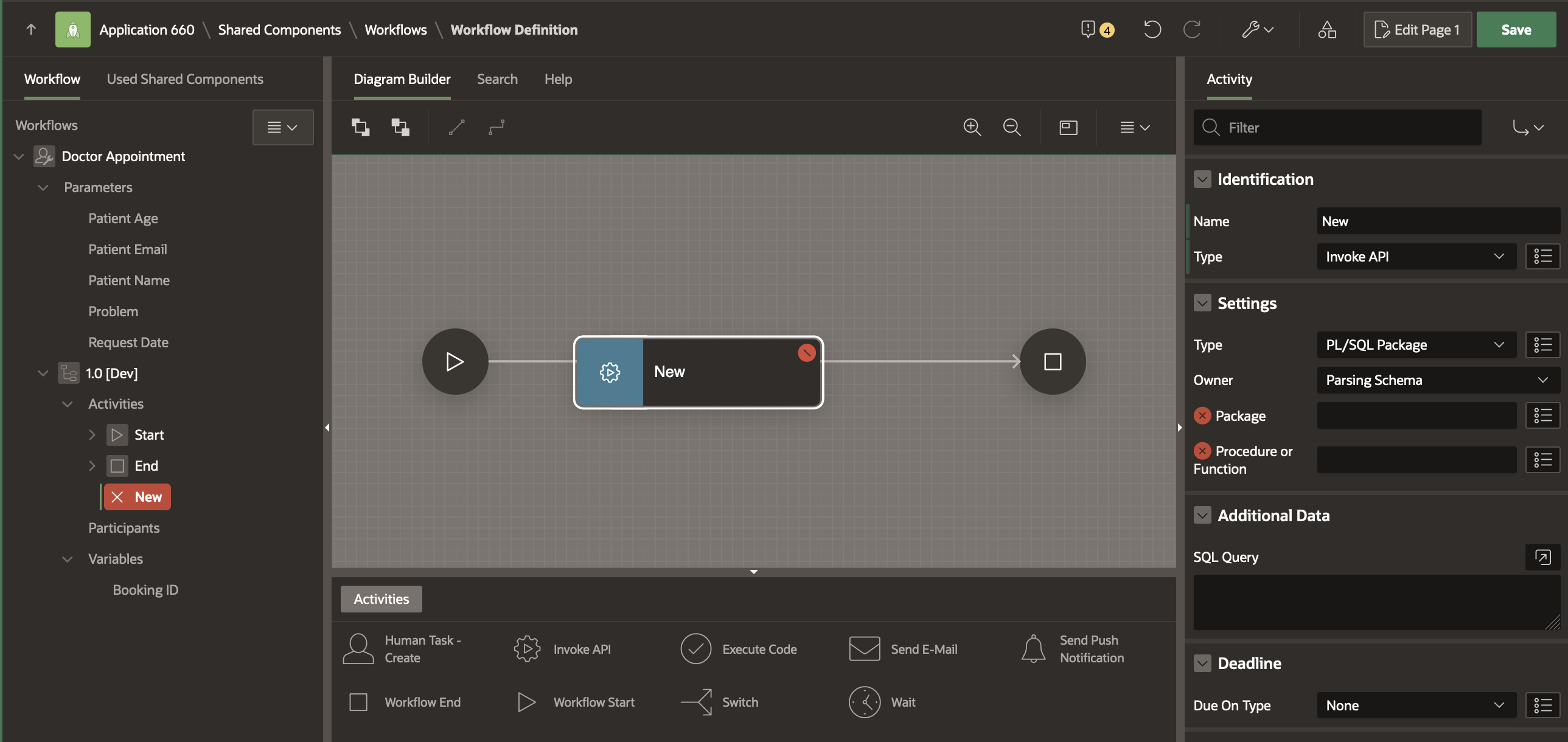Click the zoom in magnifier icon

[x=972, y=127]
